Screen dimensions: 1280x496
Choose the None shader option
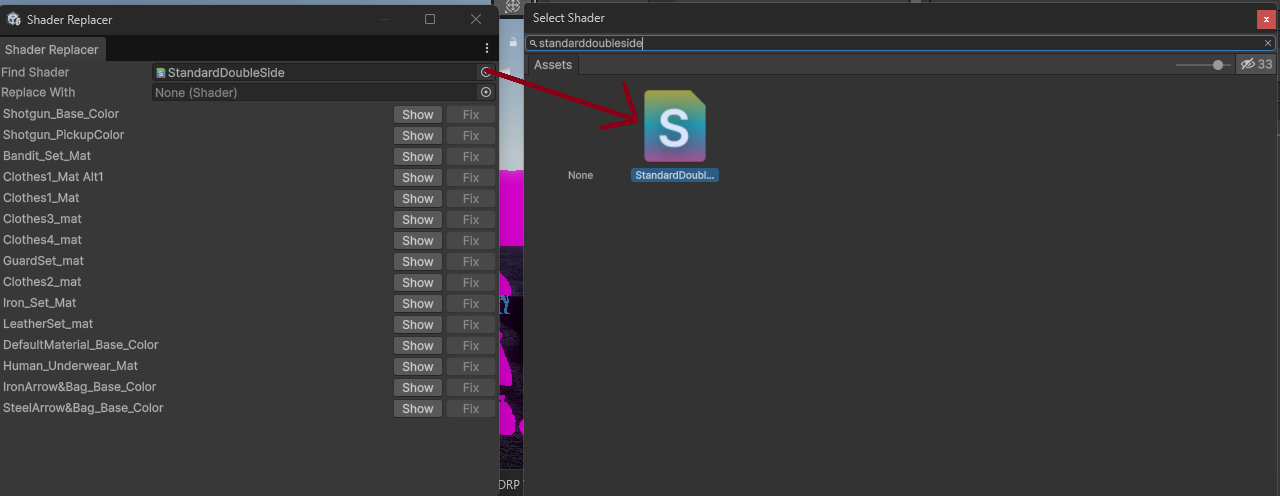click(580, 175)
